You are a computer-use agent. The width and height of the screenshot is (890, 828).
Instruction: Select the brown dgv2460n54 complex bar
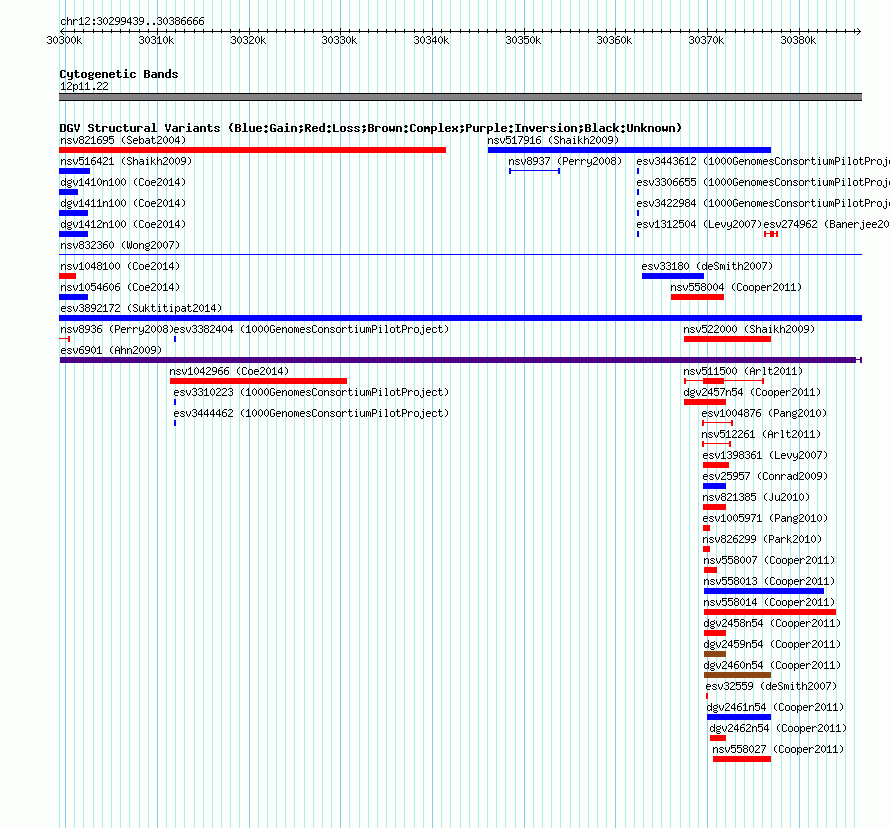pos(737,675)
